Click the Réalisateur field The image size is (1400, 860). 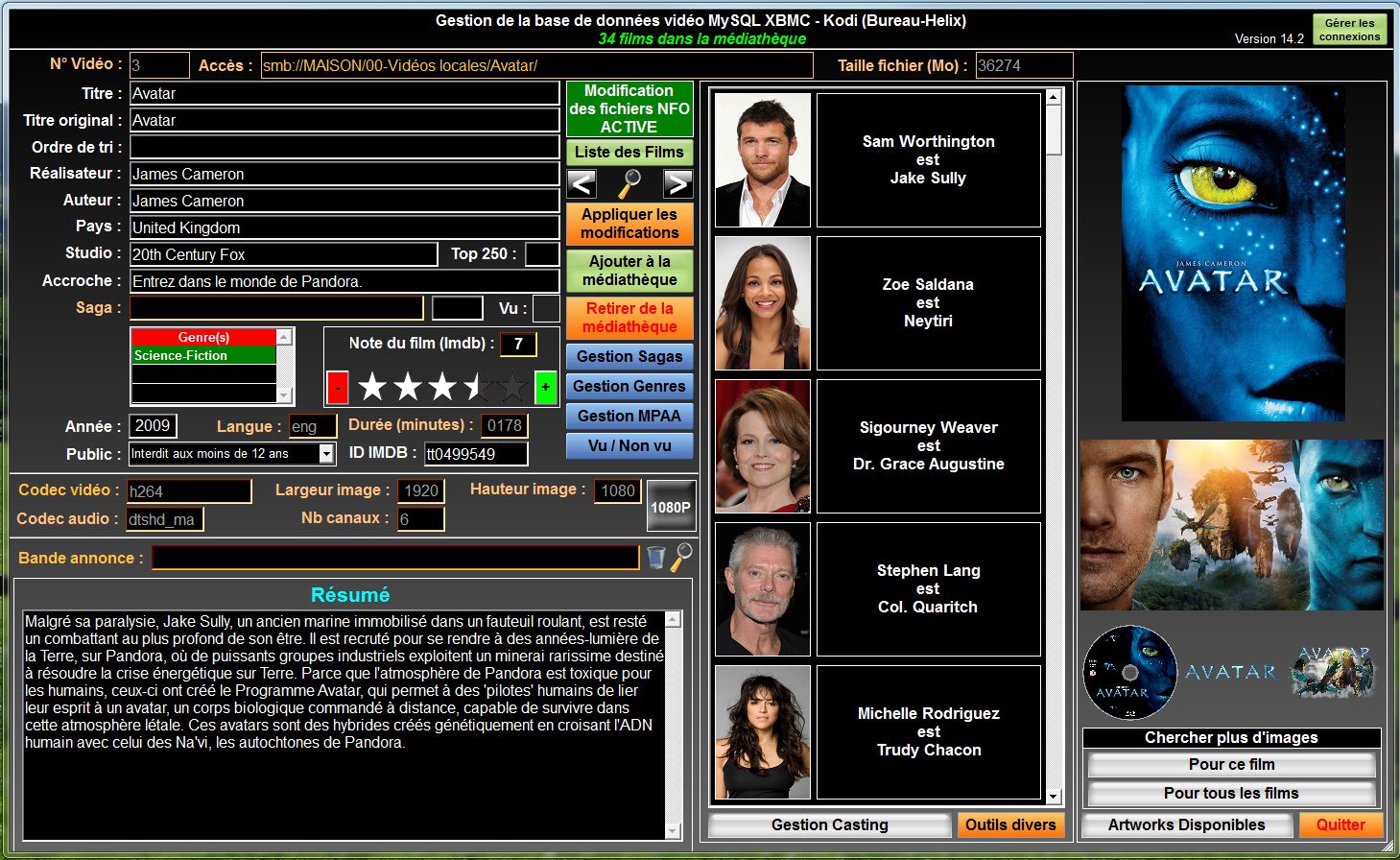click(x=344, y=174)
